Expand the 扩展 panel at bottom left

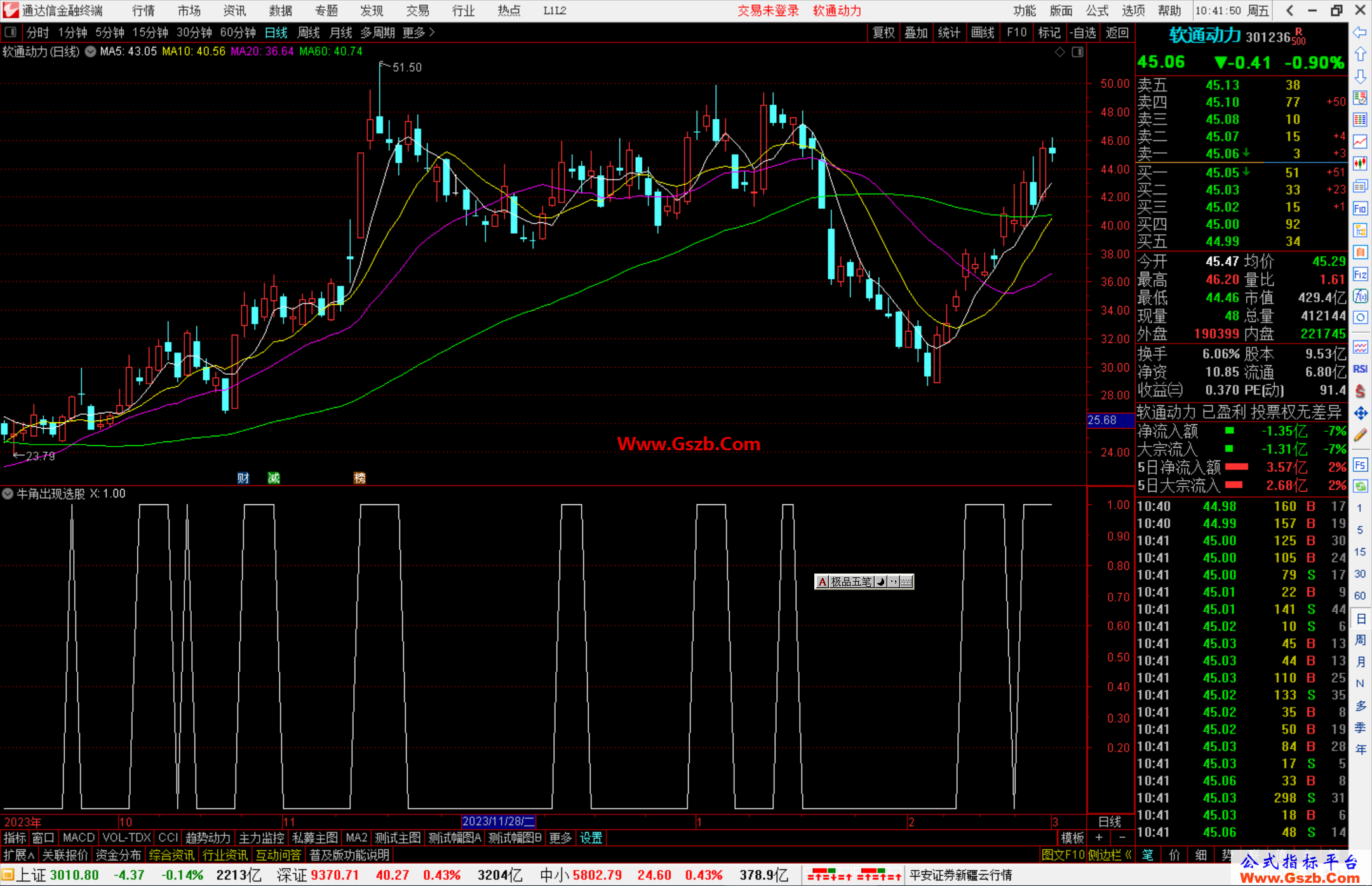19,855
